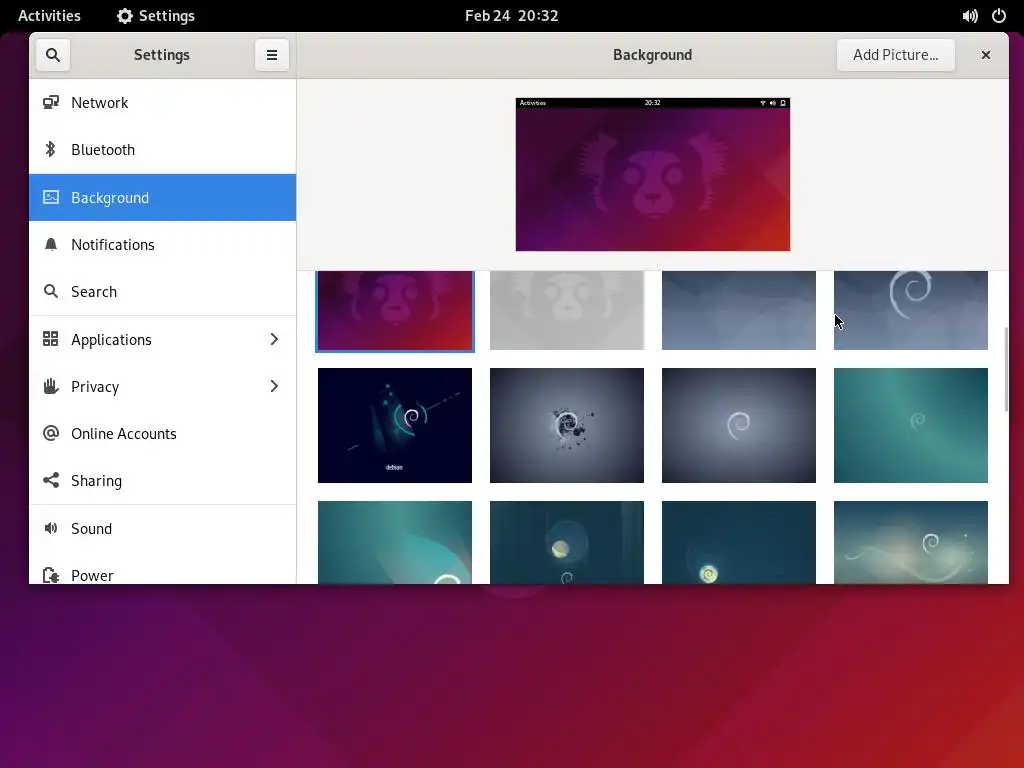Click the Sound speaker icon in sidebar

coord(51,528)
